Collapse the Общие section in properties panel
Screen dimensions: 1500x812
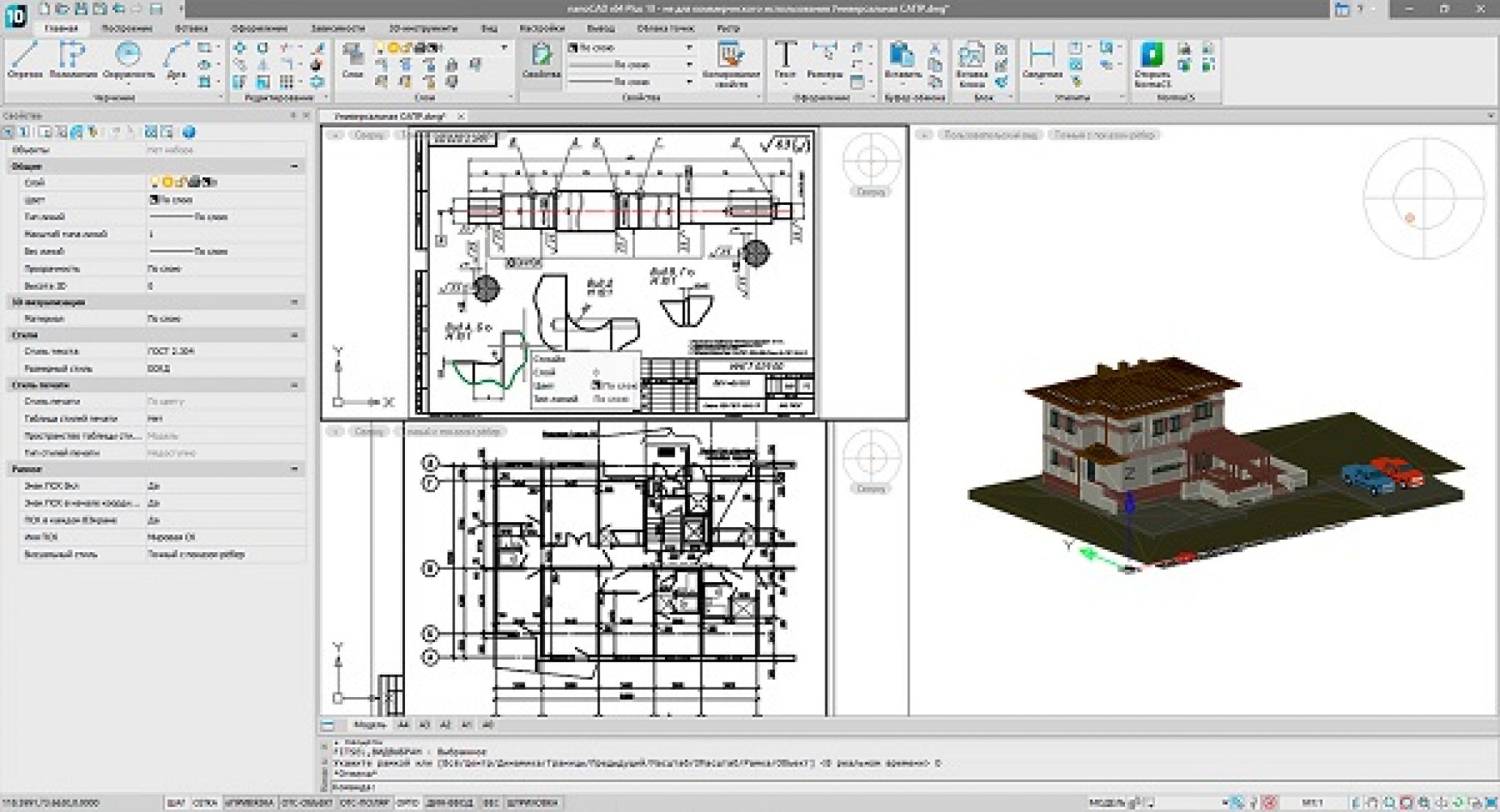[x=294, y=166]
